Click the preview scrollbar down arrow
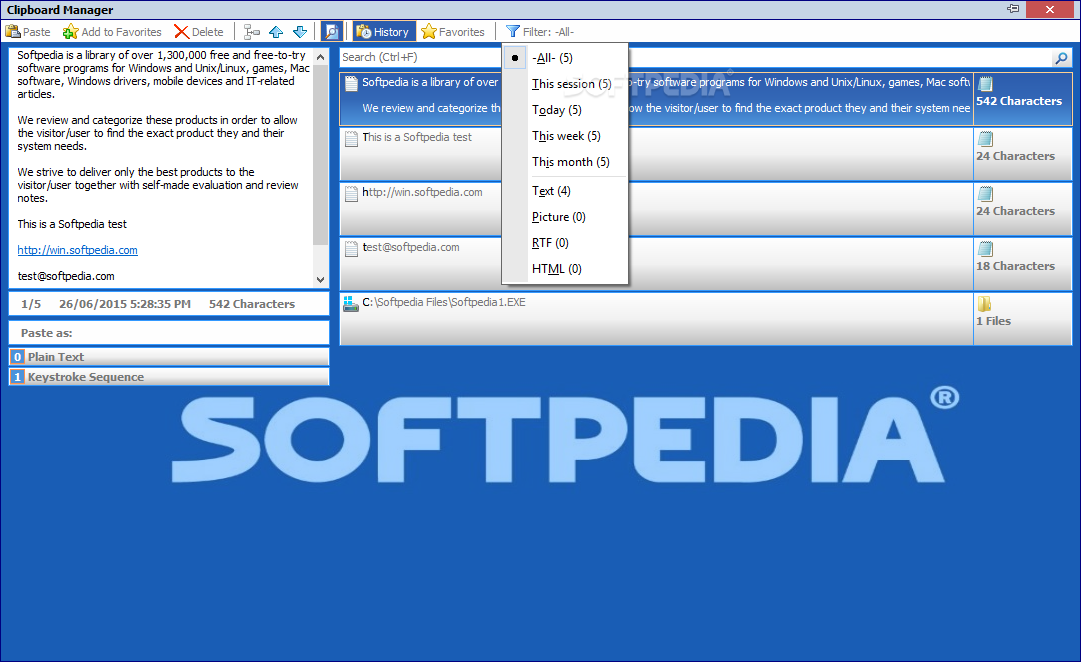The height and width of the screenshot is (662, 1081). click(x=321, y=279)
